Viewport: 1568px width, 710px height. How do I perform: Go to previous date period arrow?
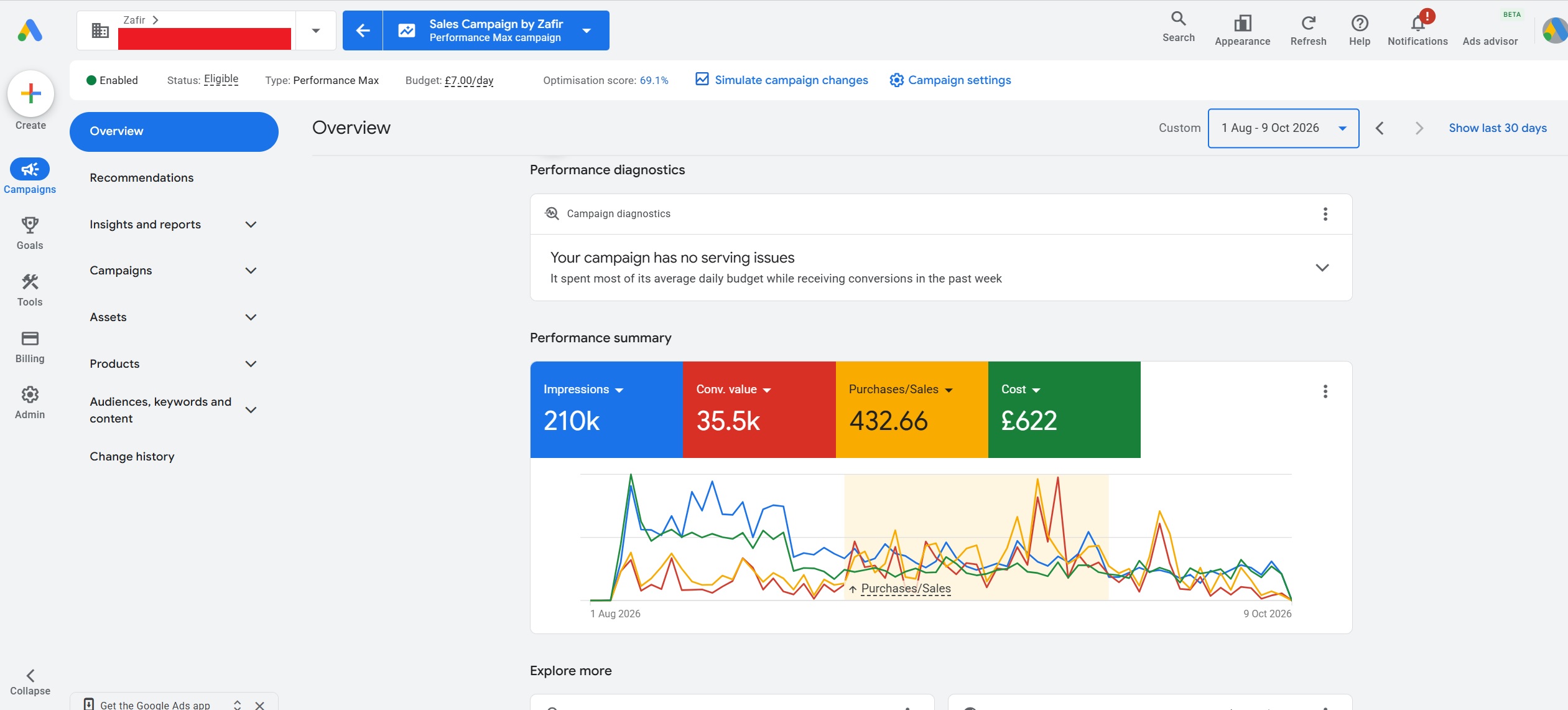1380,128
